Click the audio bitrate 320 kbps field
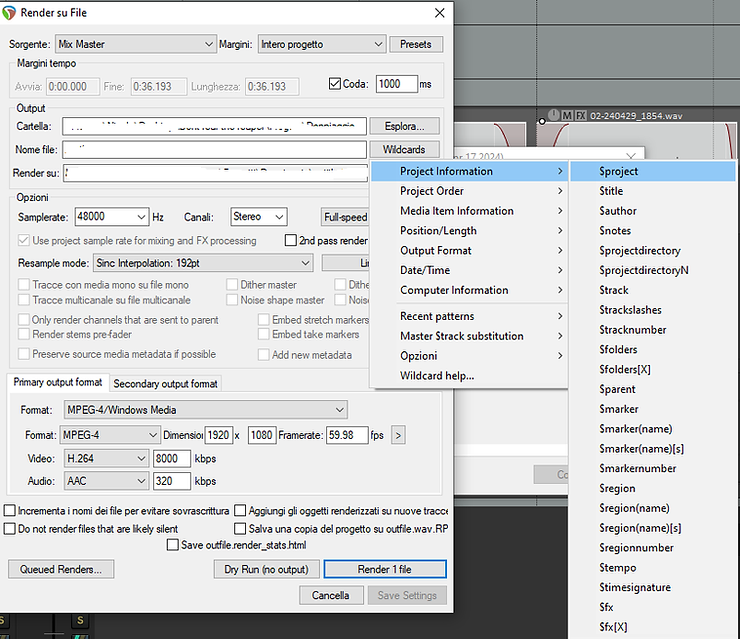Image resolution: width=740 pixels, height=639 pixels. 172,481
